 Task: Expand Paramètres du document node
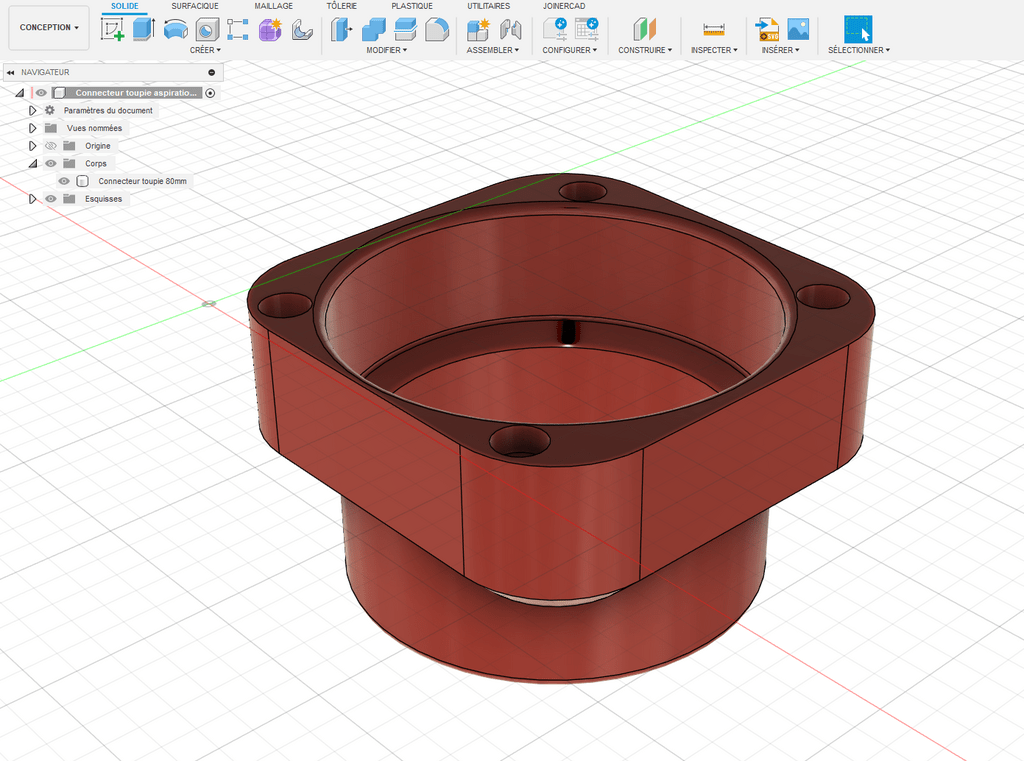32,110
